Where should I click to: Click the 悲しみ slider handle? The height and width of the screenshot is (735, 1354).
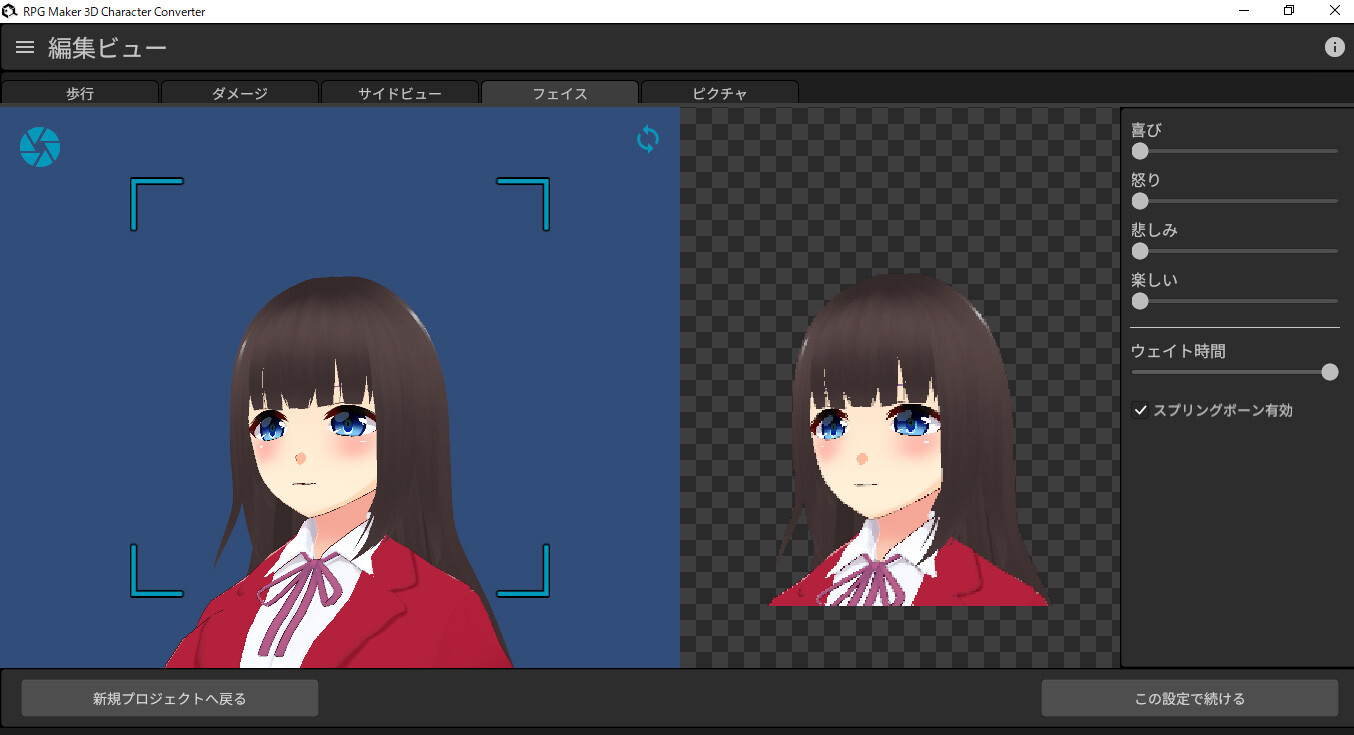click(x=1140, y=251)
